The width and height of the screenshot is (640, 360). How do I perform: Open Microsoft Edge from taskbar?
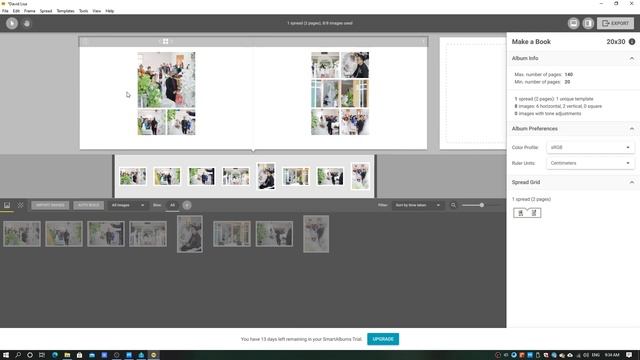55,355
